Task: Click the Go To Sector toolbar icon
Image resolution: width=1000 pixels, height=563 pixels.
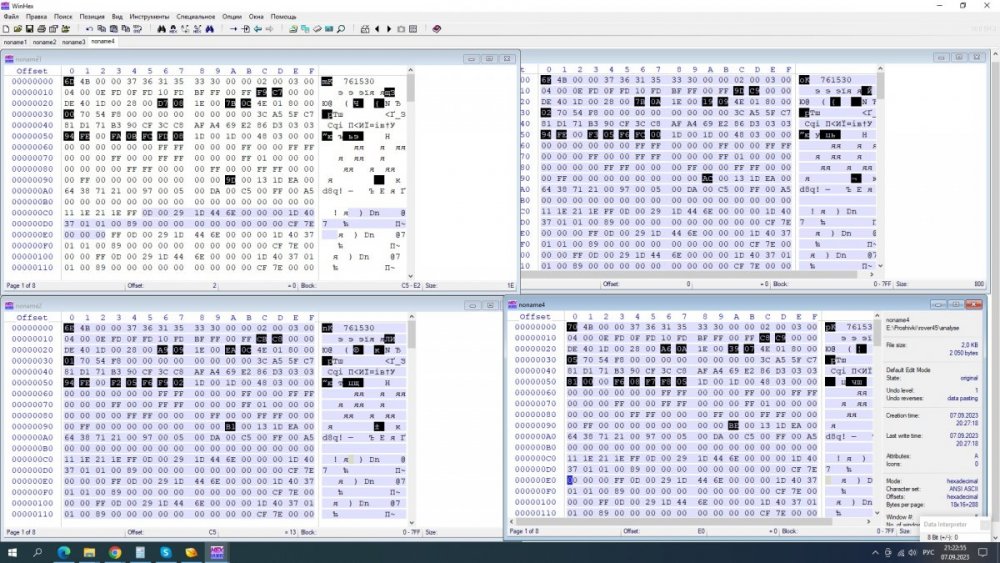Action: (246, 29)
